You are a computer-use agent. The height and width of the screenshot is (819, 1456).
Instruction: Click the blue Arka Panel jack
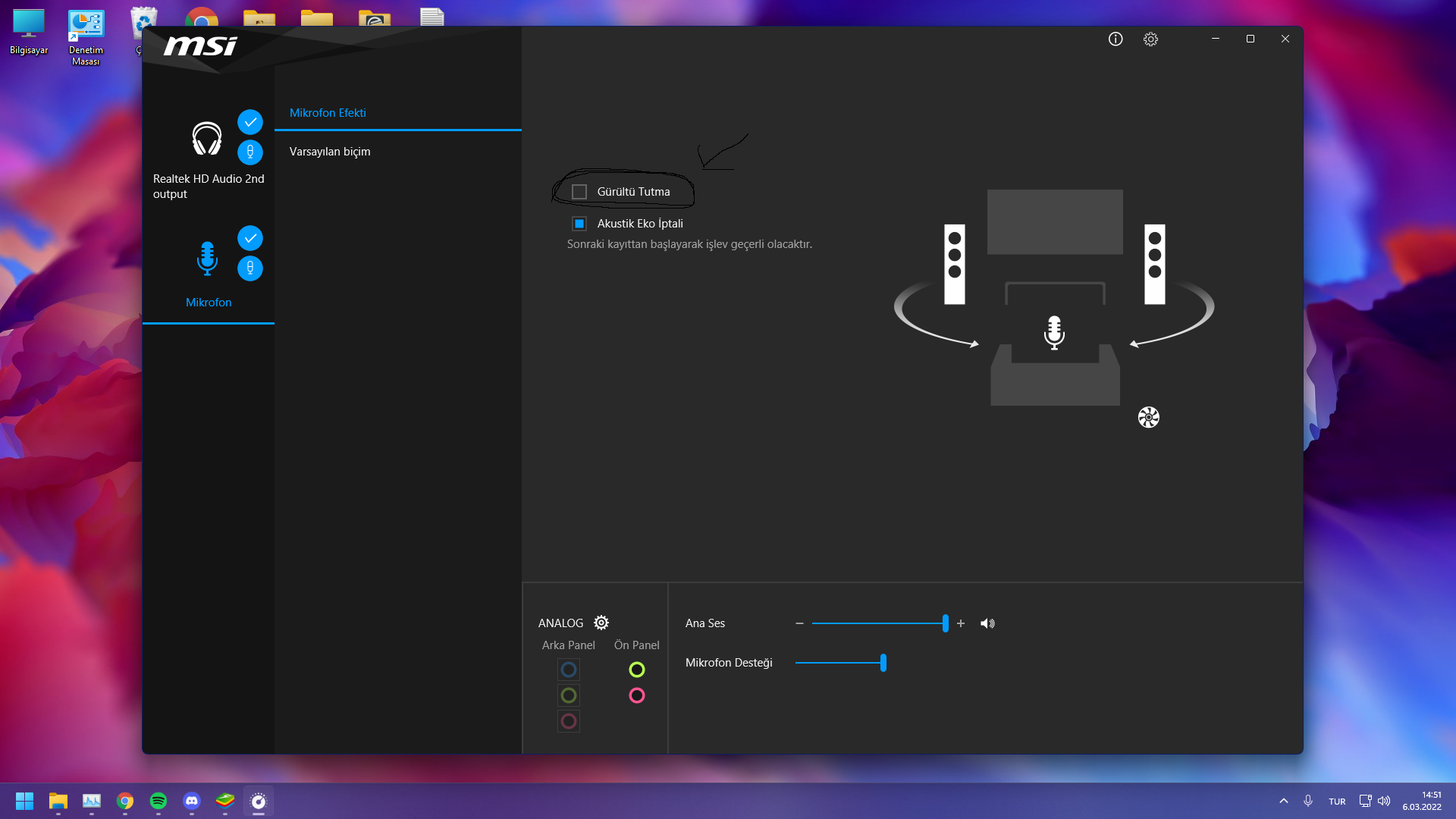click(x=569, y=670)
